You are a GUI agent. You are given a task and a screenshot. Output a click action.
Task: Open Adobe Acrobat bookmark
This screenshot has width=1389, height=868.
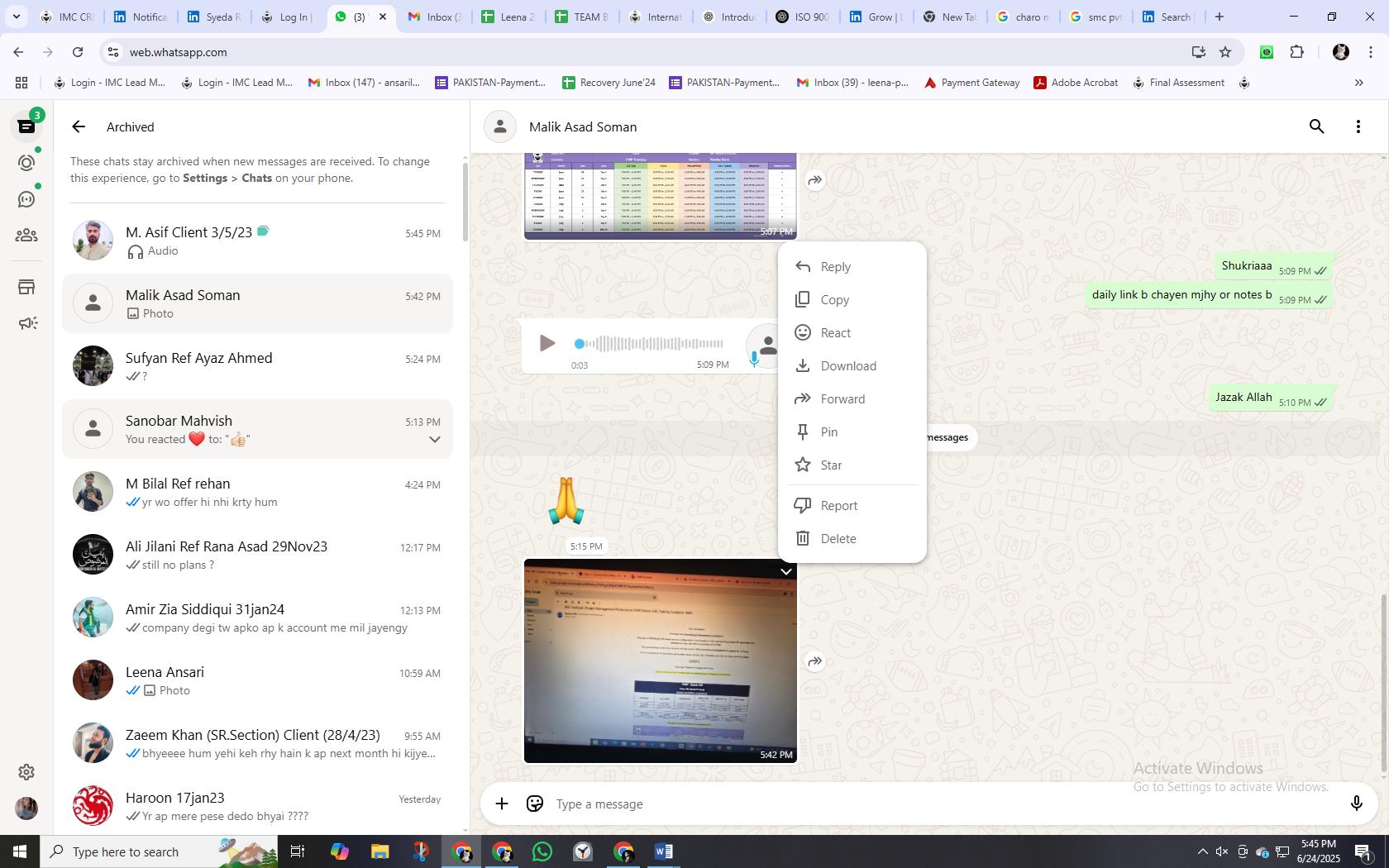coord(1076,83)
